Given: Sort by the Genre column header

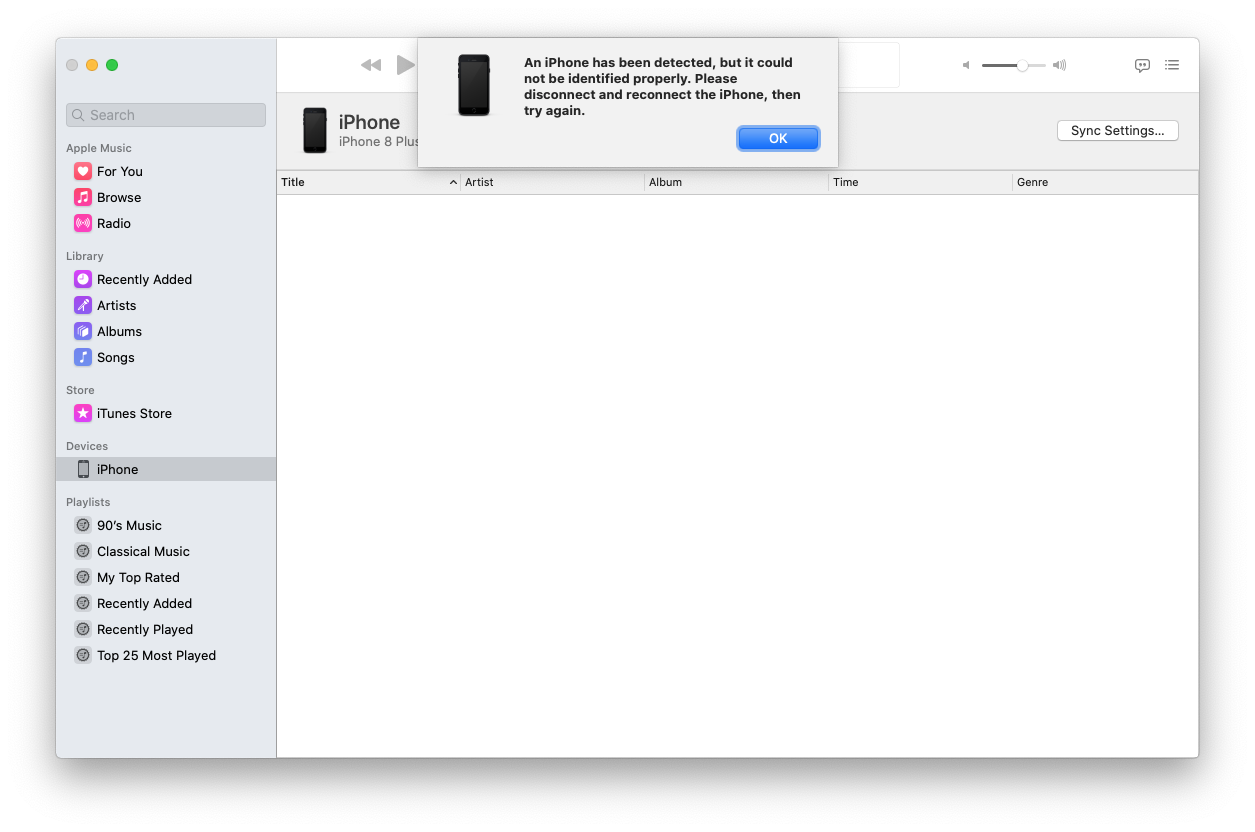Looking at the screenshot, I should [x=1105, y=182].
